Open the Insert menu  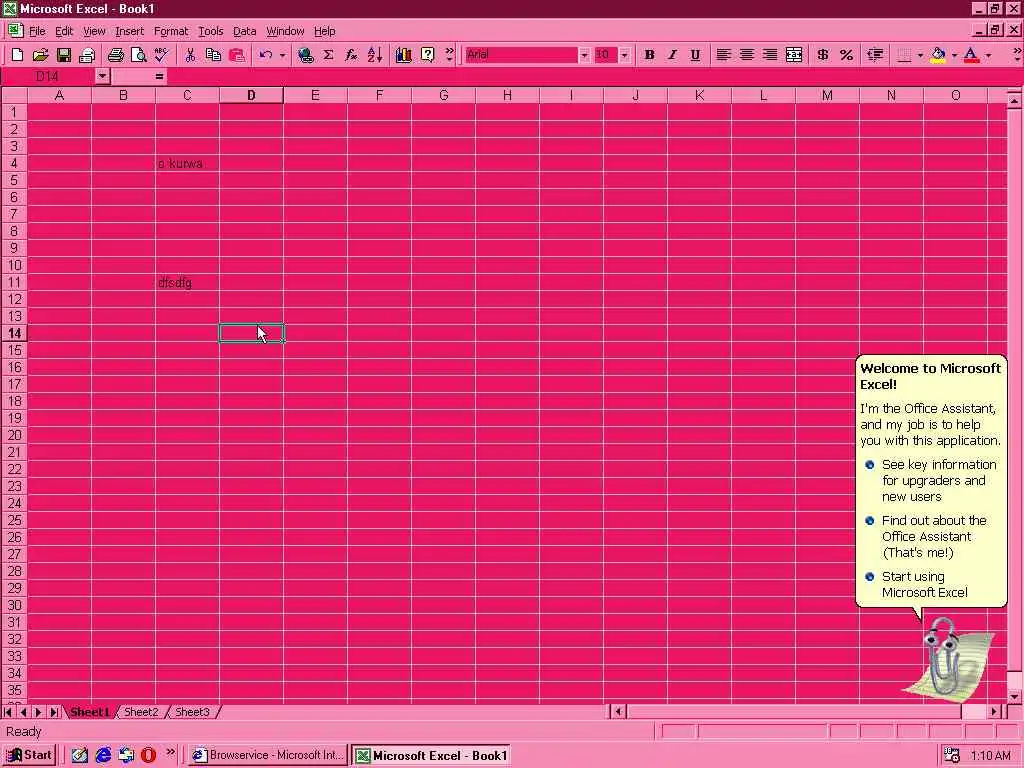(129, 31)
